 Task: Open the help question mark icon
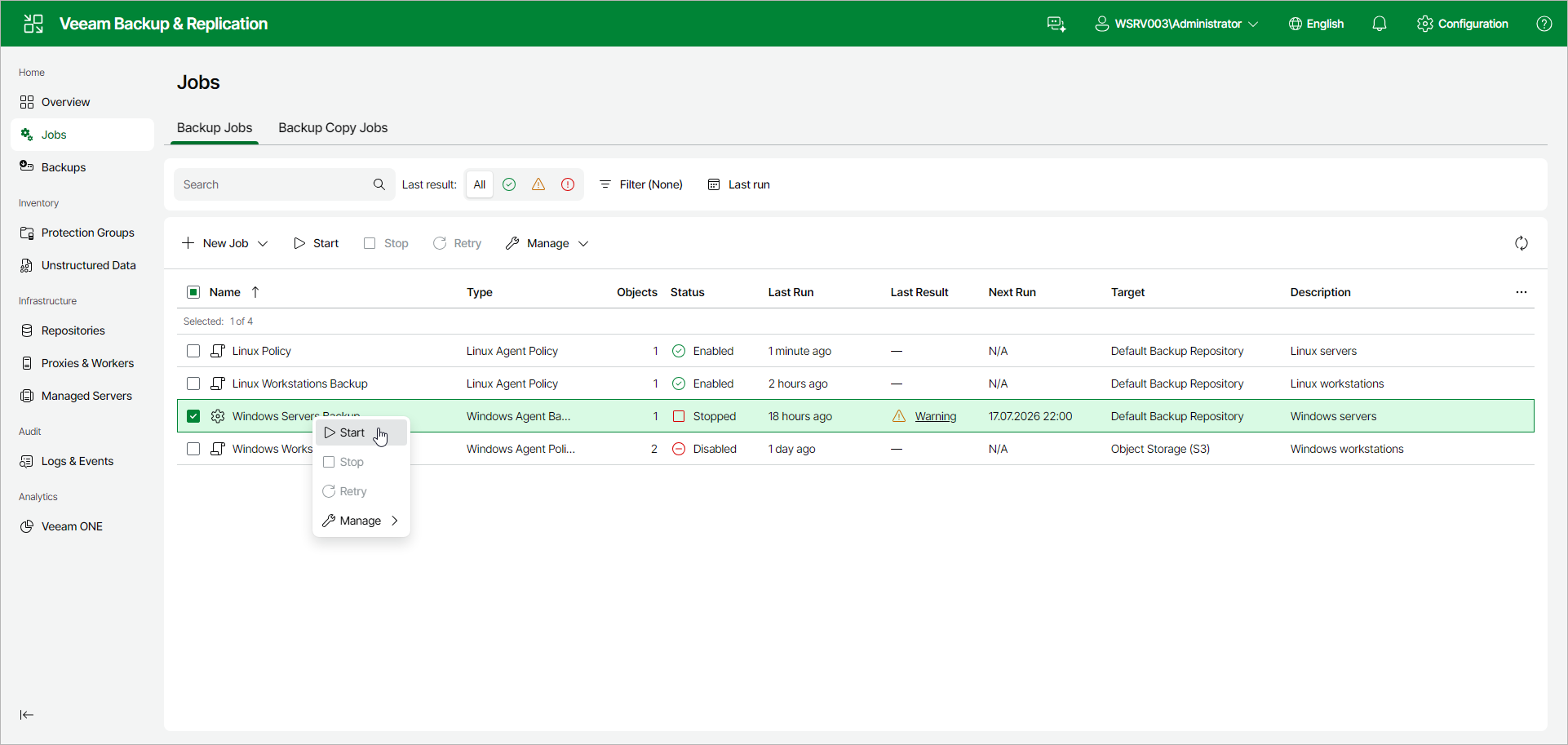(x=1544, y=24)
